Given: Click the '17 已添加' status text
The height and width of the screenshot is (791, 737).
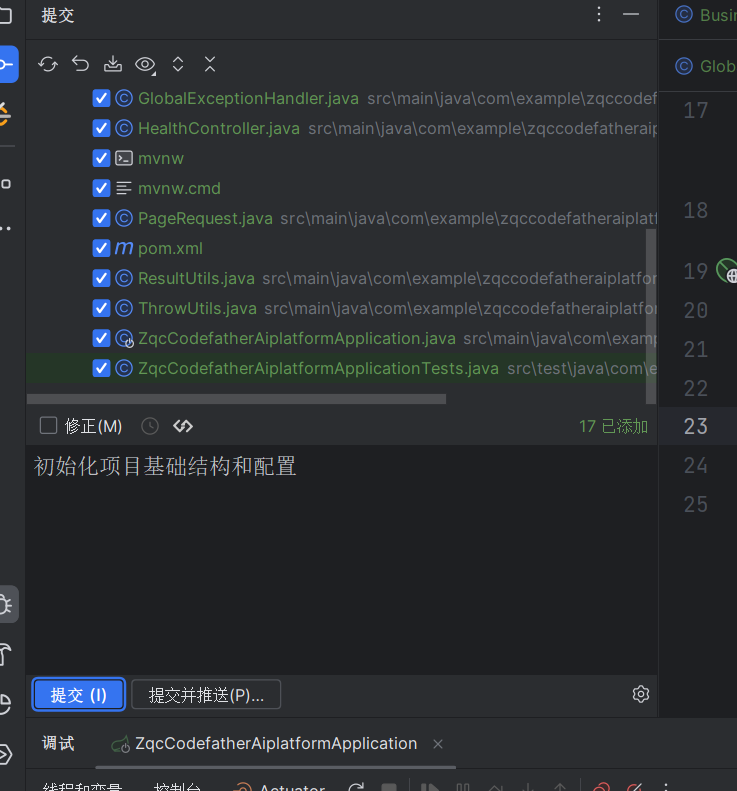Looking at the screenshot, I should (613, 426).
